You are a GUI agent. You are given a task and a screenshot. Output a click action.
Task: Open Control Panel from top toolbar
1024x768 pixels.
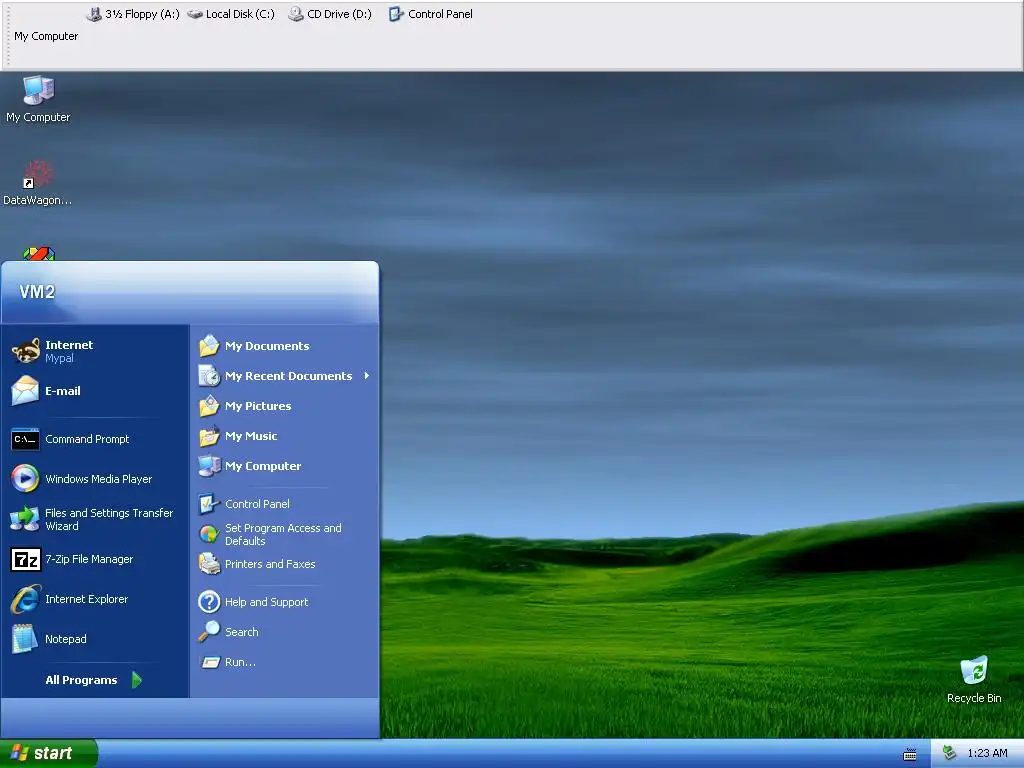430,14
